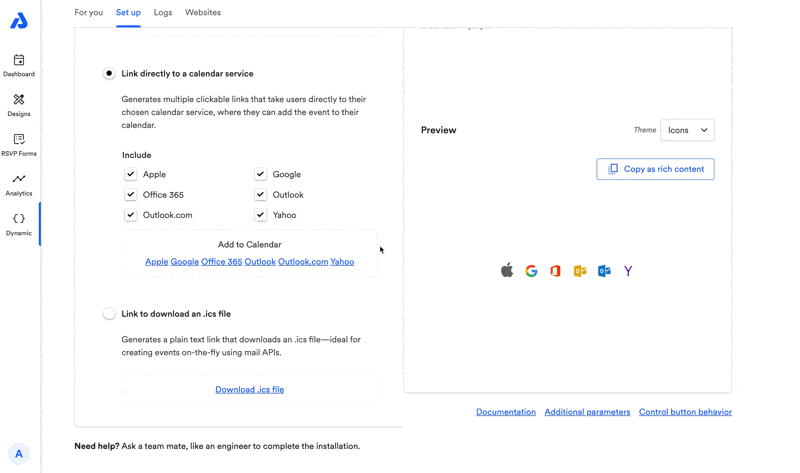Switch to the Set up tab
Image resolution: width=800 pixels, height=473 pixels.
click(x=128, y=12)
